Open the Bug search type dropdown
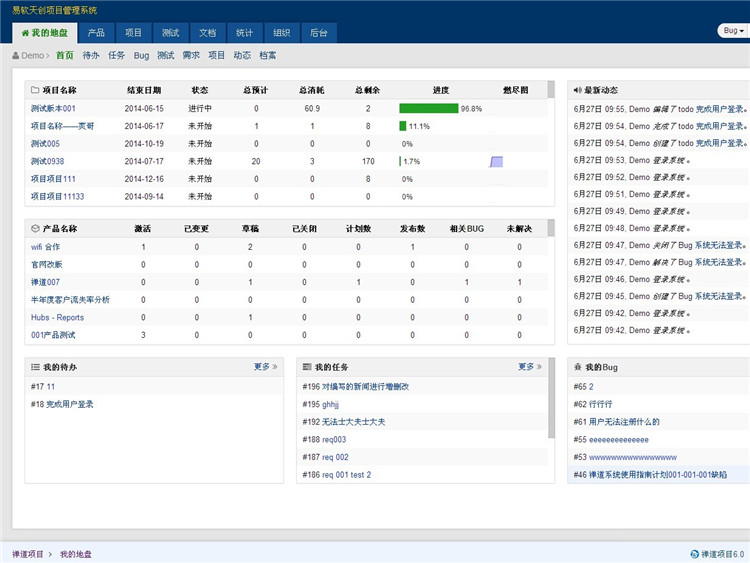The width and height of the screenshot is (750, 563). click(733, 31)
